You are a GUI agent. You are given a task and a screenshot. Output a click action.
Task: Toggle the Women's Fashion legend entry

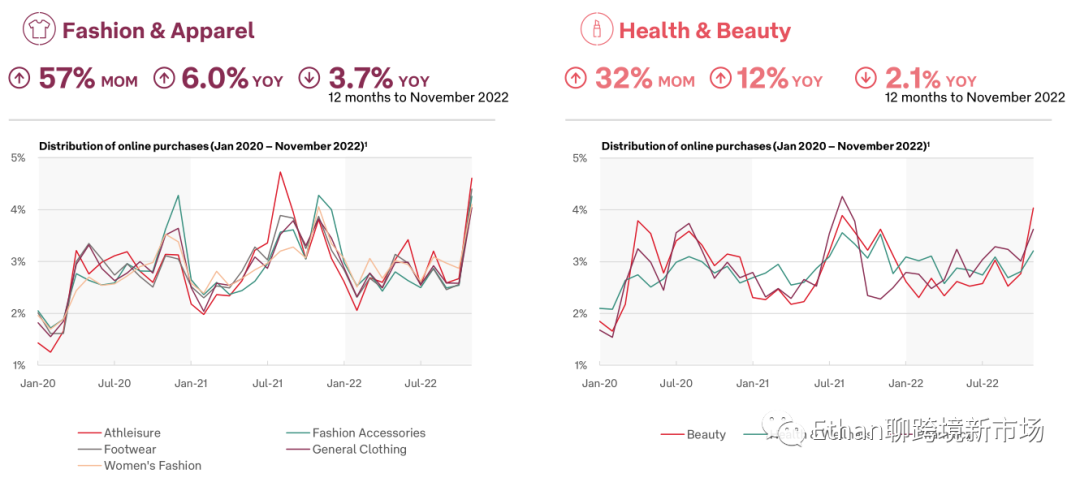pos(152,465)
